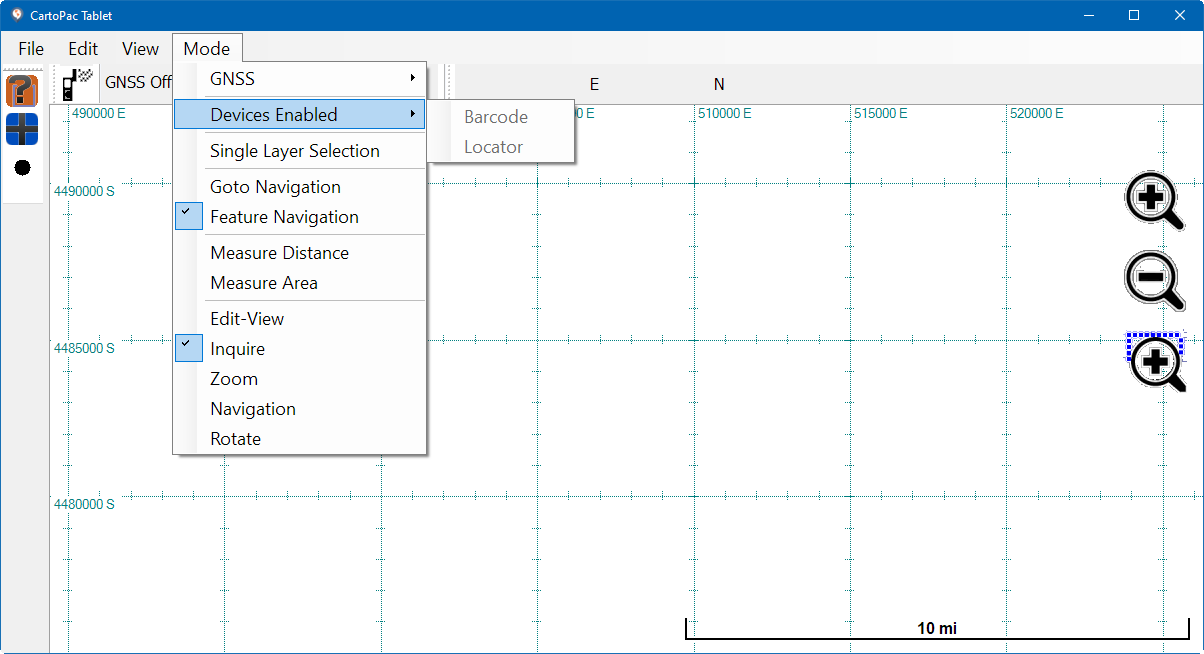The width and height of the screenshot is (1204, 654).
Task: Click the GNSS receiver status icon
Action: pos(77,83)
